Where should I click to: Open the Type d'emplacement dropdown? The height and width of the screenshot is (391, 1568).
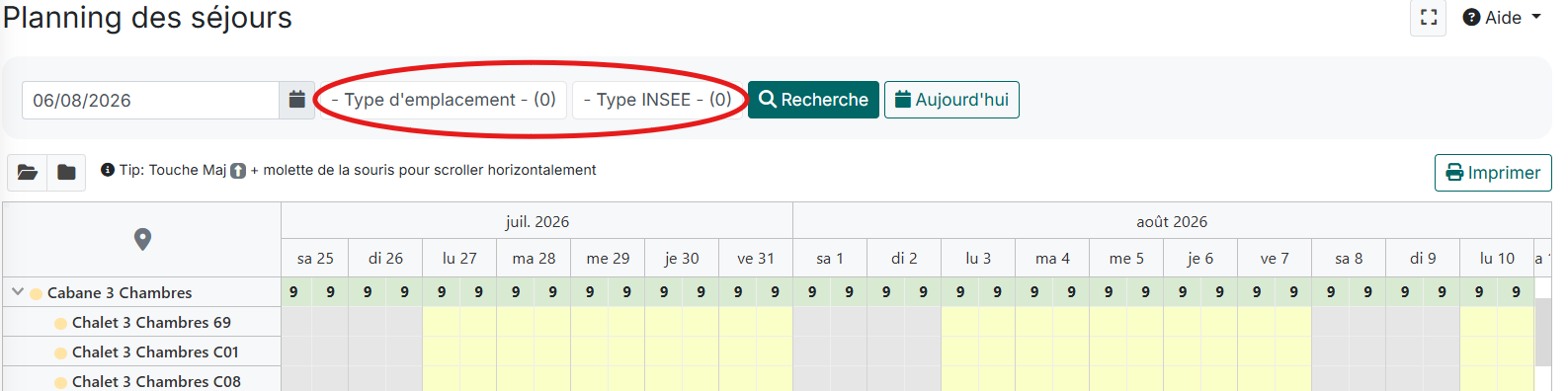(444, 100)
